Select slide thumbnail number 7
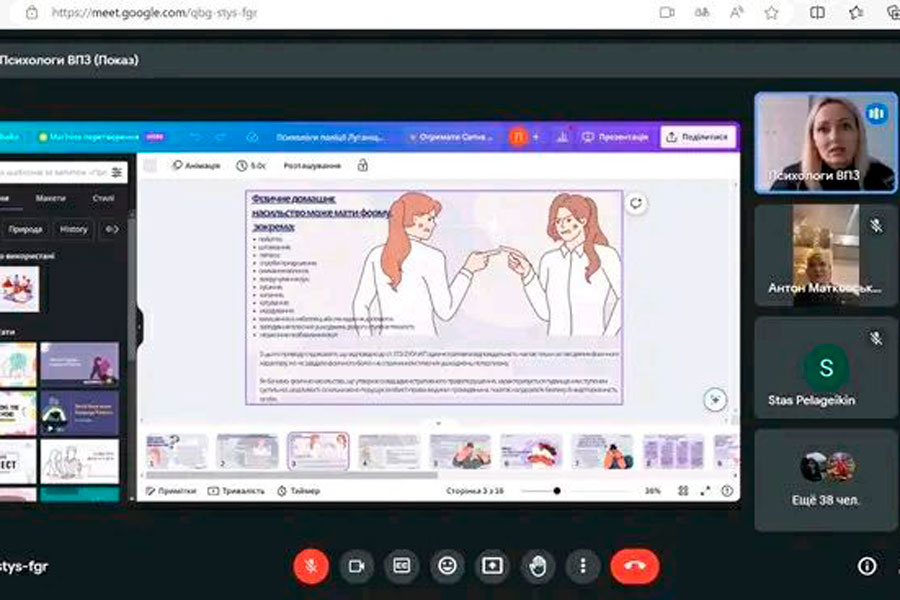 602,451
